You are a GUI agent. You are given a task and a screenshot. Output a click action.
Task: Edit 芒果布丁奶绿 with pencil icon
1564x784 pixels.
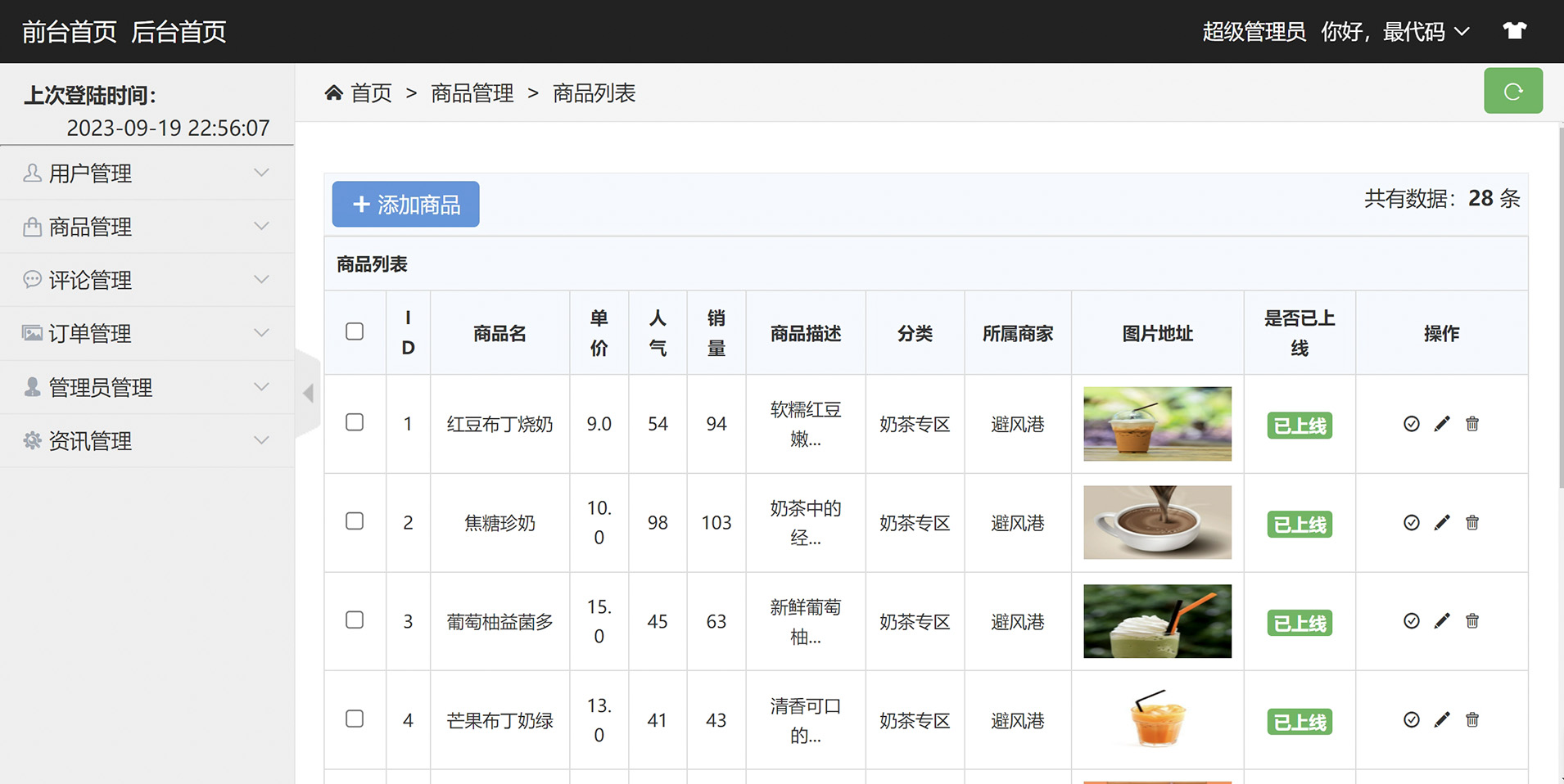point(1442,720)
